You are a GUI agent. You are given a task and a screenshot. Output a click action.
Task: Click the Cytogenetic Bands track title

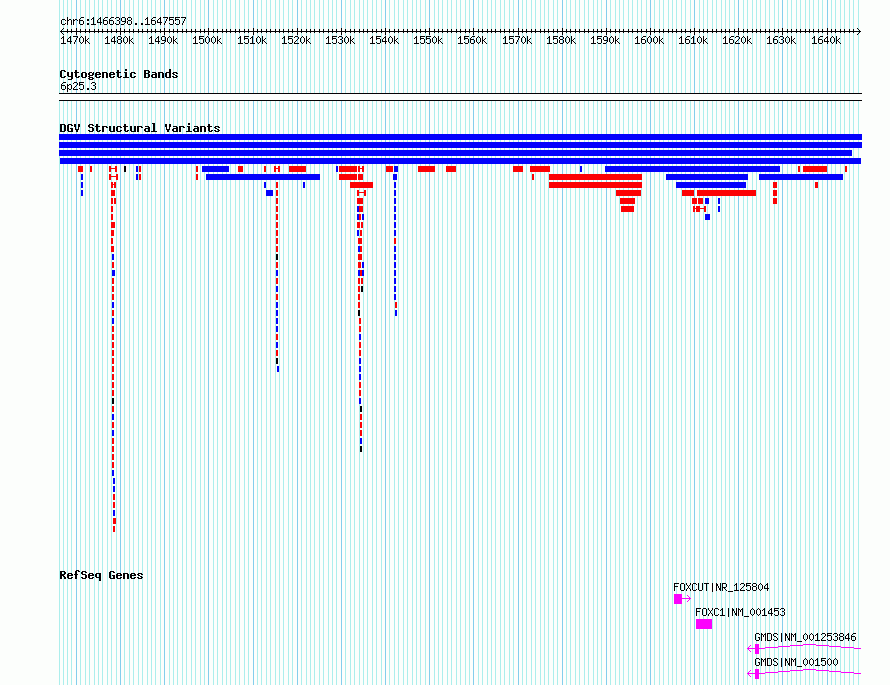(119, 74)
